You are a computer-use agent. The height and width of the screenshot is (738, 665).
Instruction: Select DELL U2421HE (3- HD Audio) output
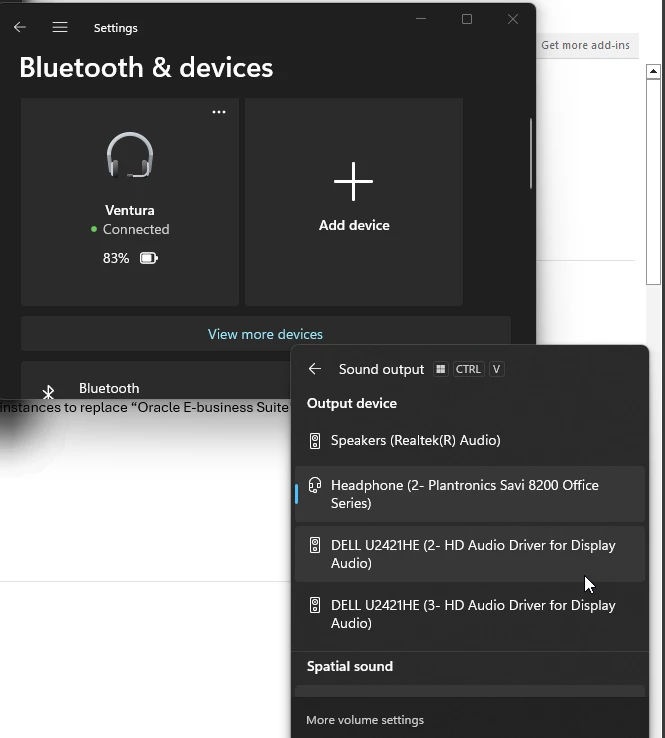[470, 614]
